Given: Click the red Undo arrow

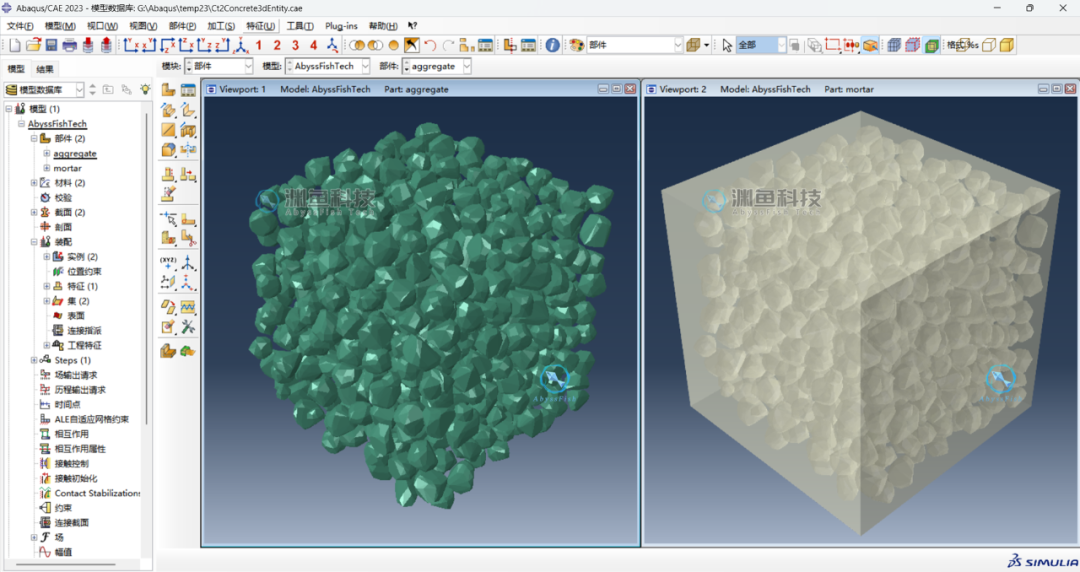Looking at the screenshot, I should click(430, 45).
